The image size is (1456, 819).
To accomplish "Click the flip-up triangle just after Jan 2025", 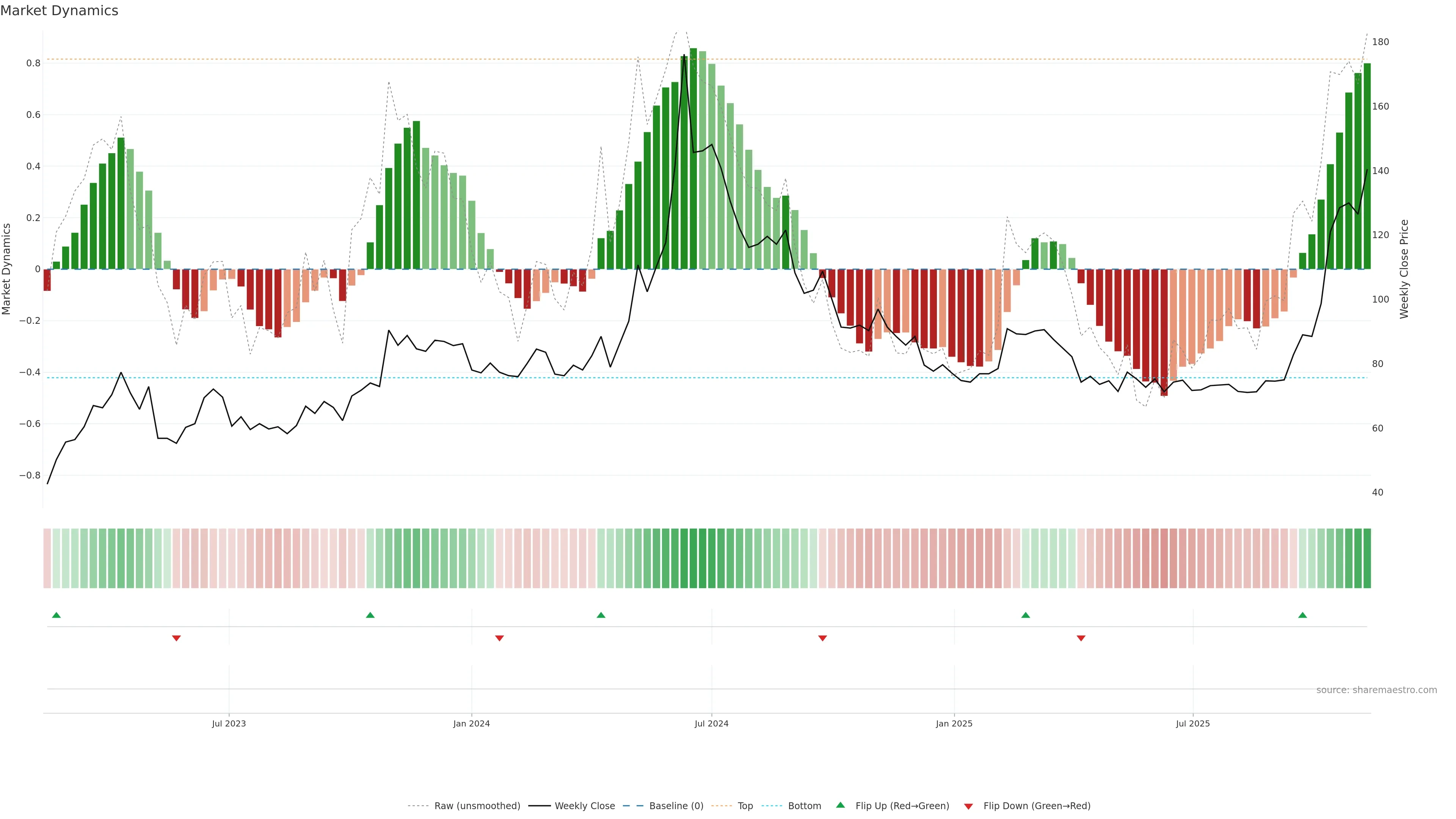I will (x=1025, y=615).
